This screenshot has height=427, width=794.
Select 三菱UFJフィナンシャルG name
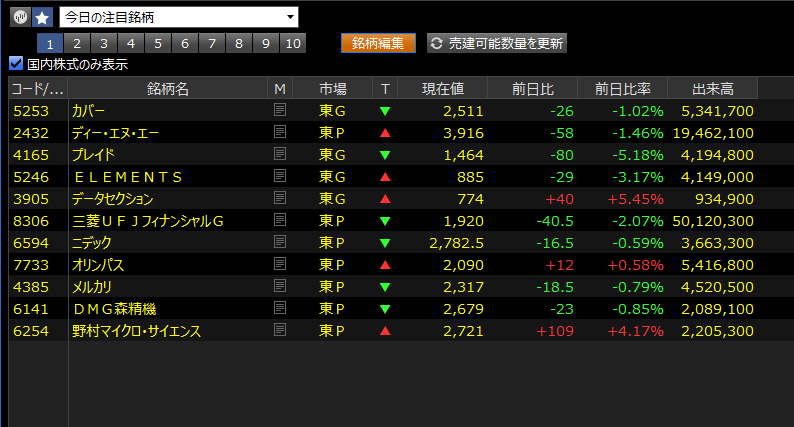point(148,221)
